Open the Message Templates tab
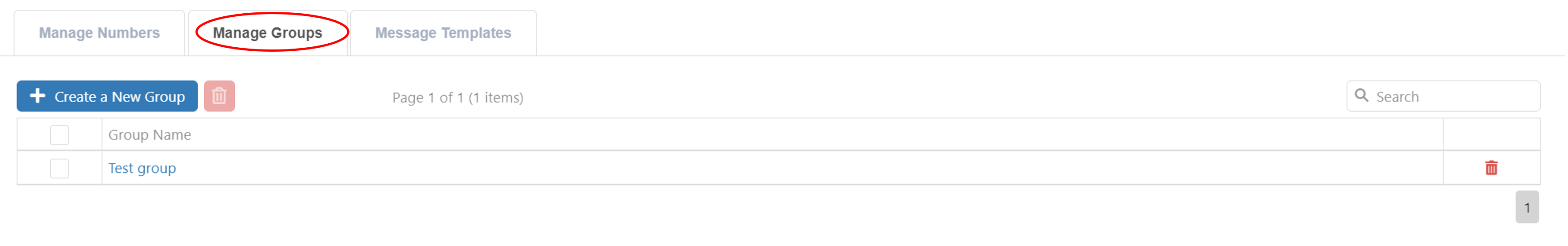1568x246 pixels. point(443,33)
